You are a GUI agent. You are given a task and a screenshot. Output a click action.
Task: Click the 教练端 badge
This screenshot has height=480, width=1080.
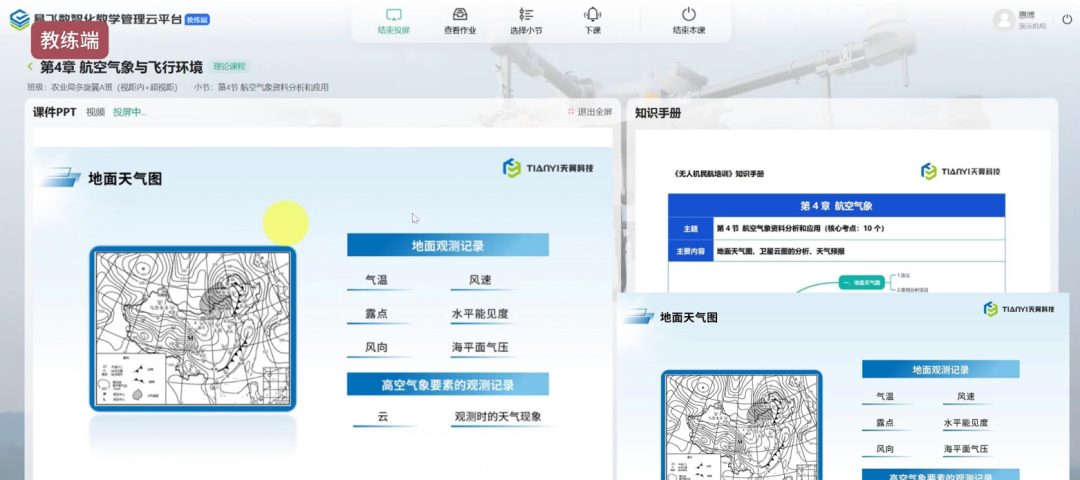(69, 40)
